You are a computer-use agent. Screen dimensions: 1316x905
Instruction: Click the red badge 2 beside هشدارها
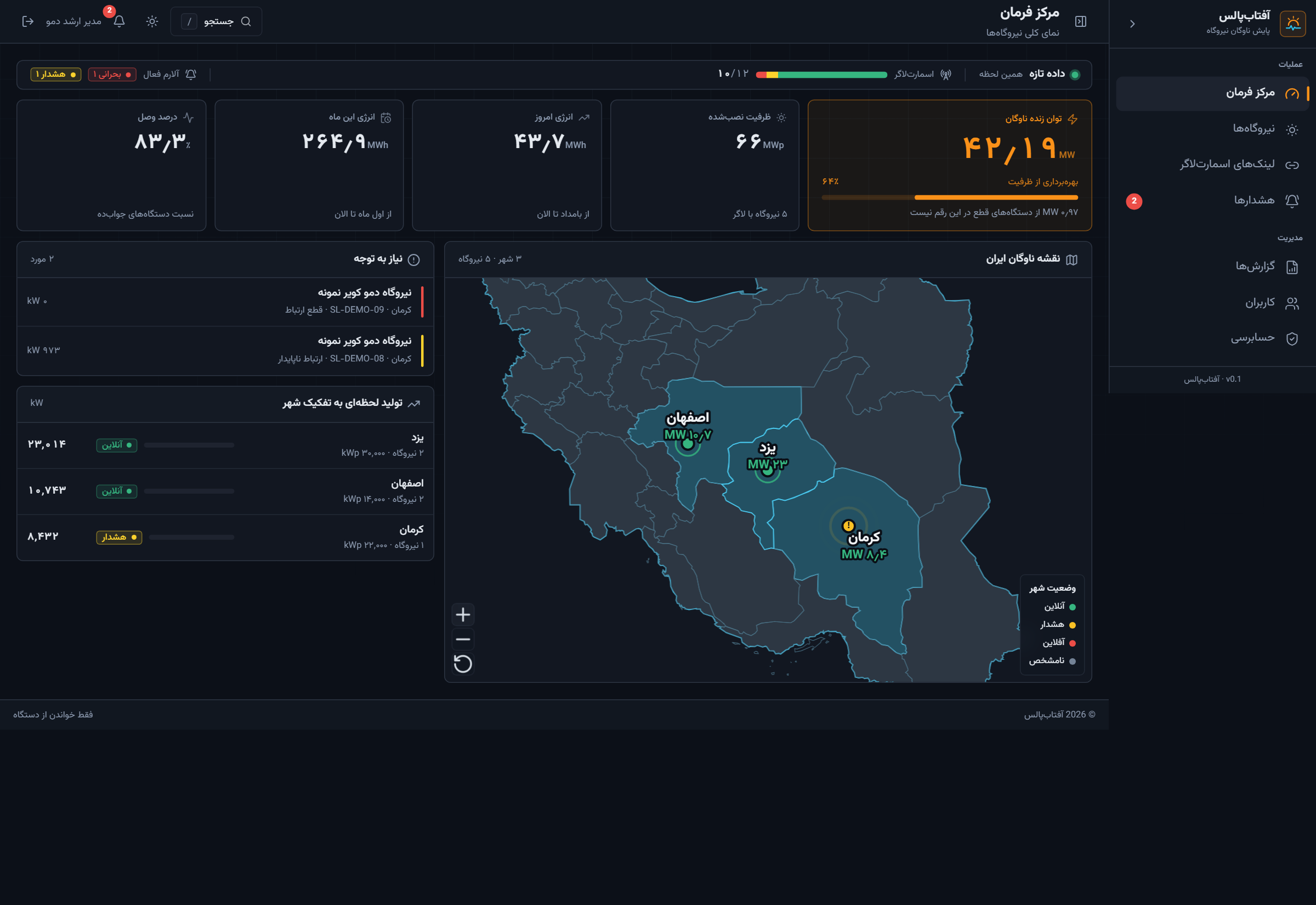pyautogui.click(x=1134, y=201)
